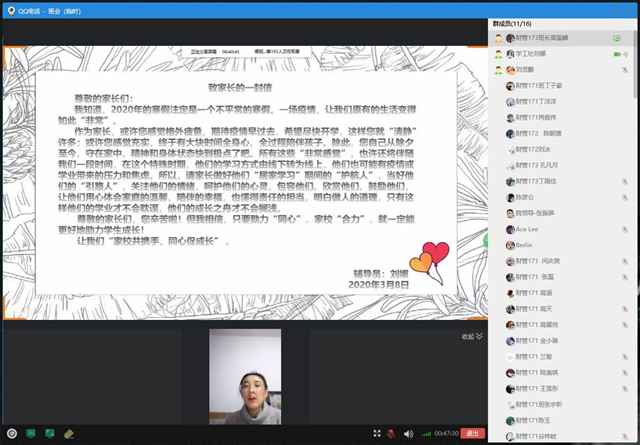
Task: Click the red exit call button
Action: [x=473, y=433]
